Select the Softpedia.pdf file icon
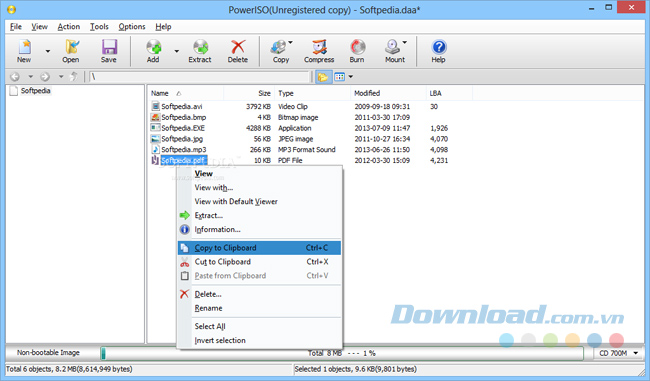This screenshot has height=381, width=650. pos(155,160)
